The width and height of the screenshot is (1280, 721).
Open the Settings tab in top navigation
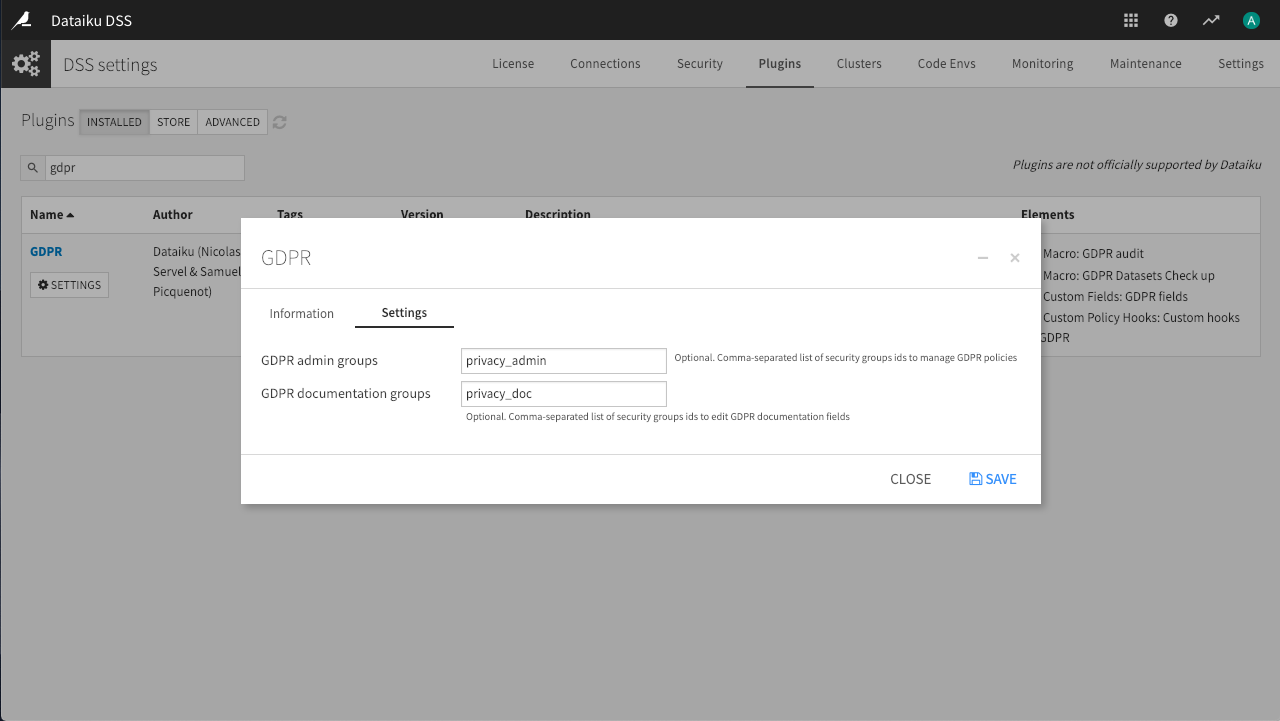pyautogui.click(x=1241, y=64)
